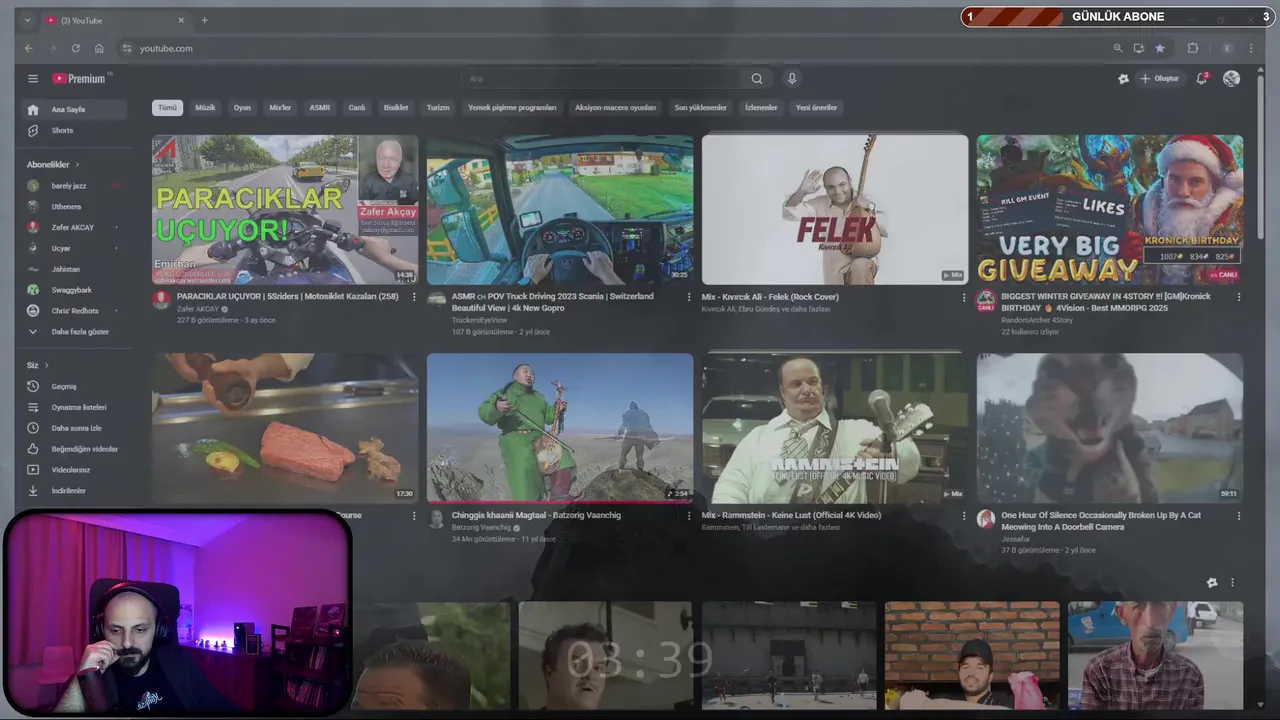
Task: Start voice search with microphone icon
Action: pos(792,79)
